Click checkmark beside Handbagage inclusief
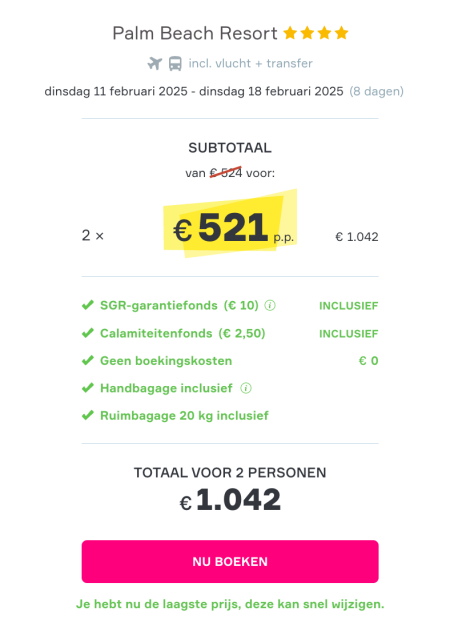450x635 pixels. click(88, 388)
